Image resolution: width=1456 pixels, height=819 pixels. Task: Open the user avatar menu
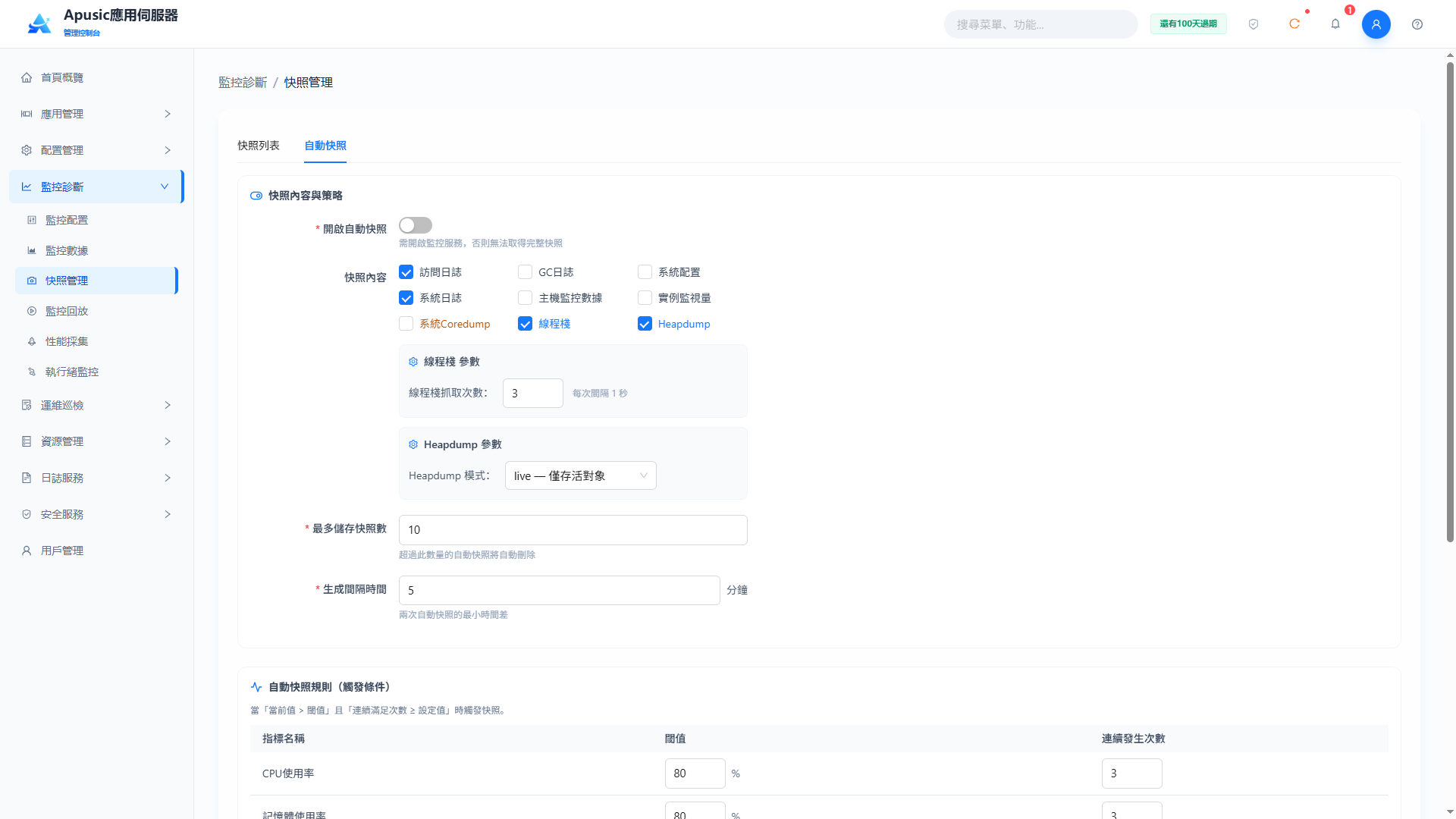(x=1376, y=24)
